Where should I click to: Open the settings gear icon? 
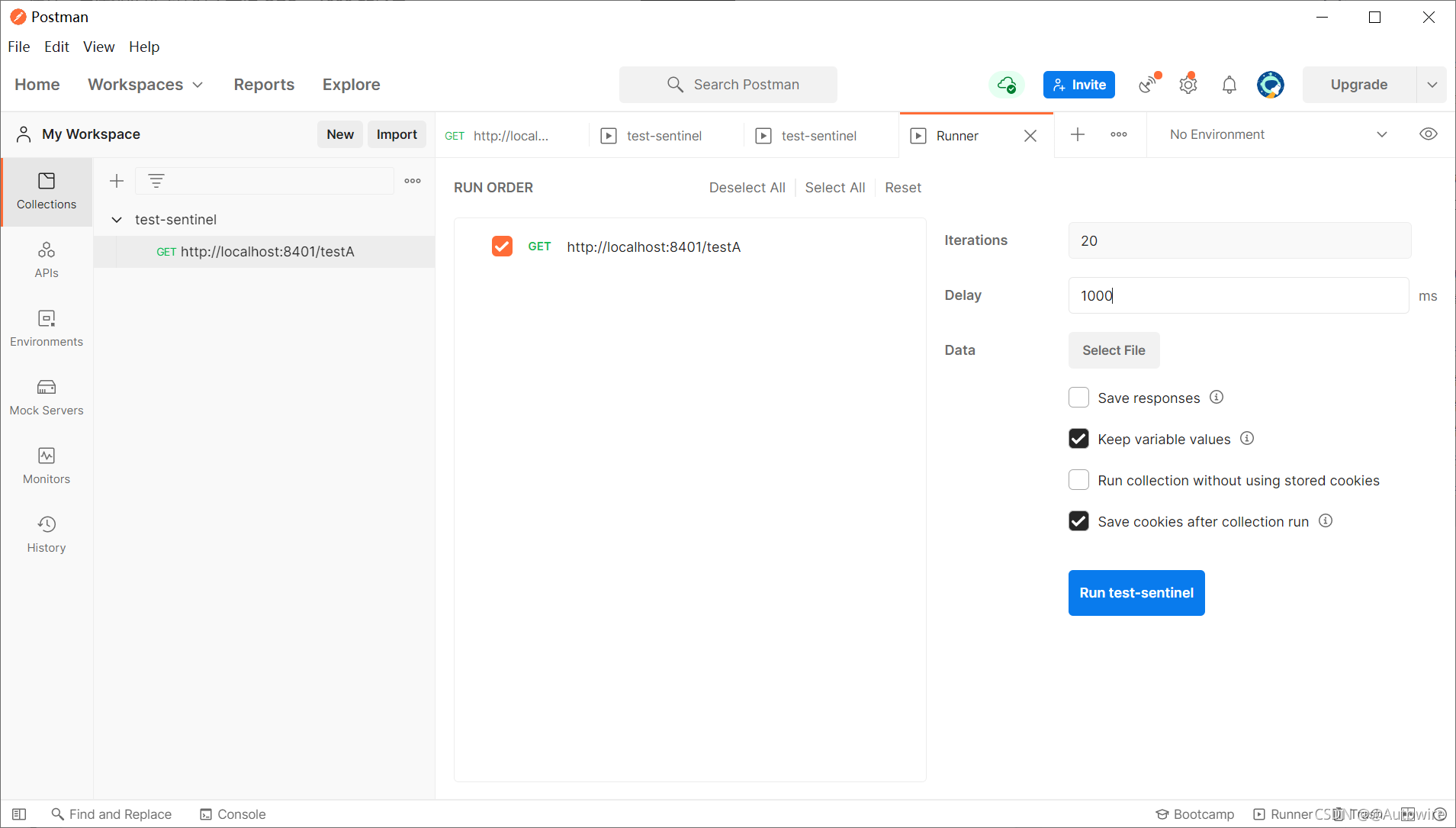pyautogui.click(x=1188, y=84)
